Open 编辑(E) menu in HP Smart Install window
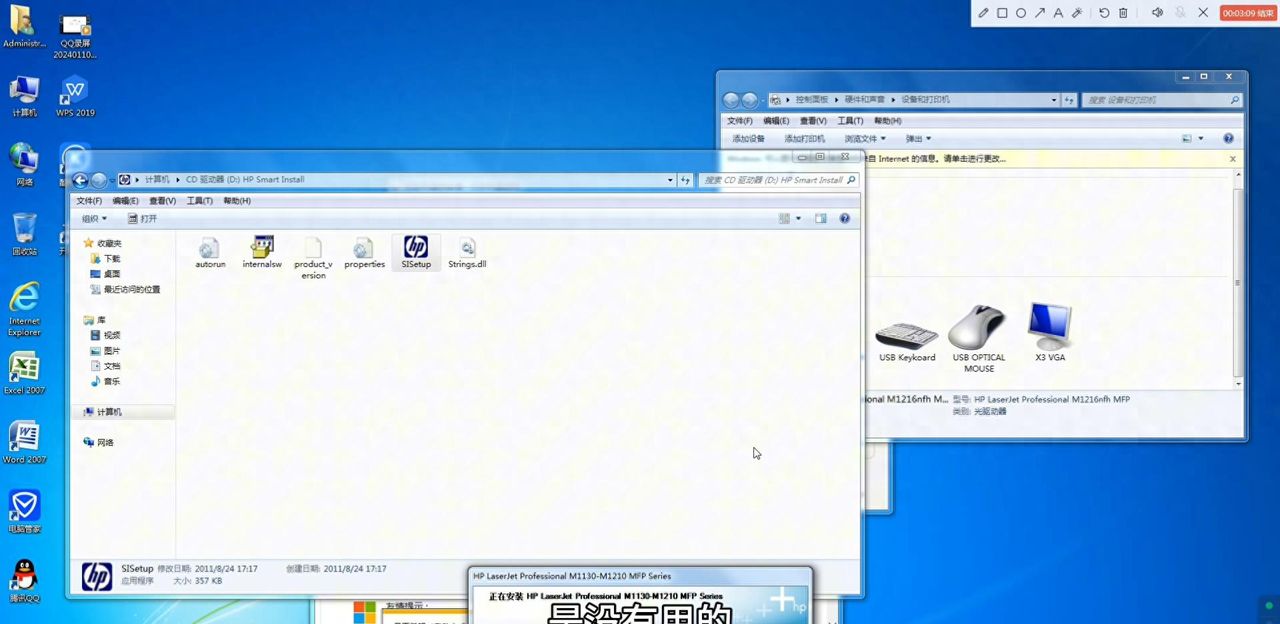Screen dimensions: 1280x624 coord(125,201)
